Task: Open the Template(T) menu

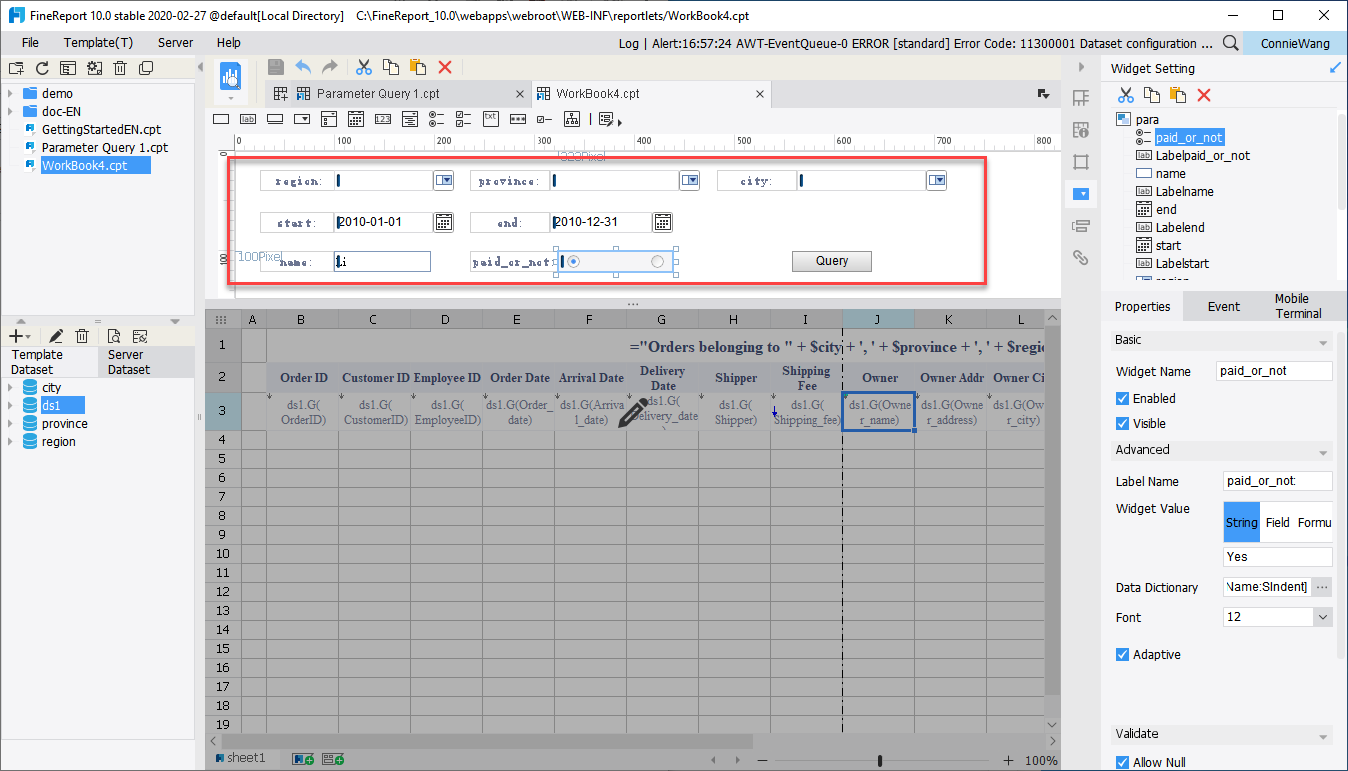Action: coord(98,43)
